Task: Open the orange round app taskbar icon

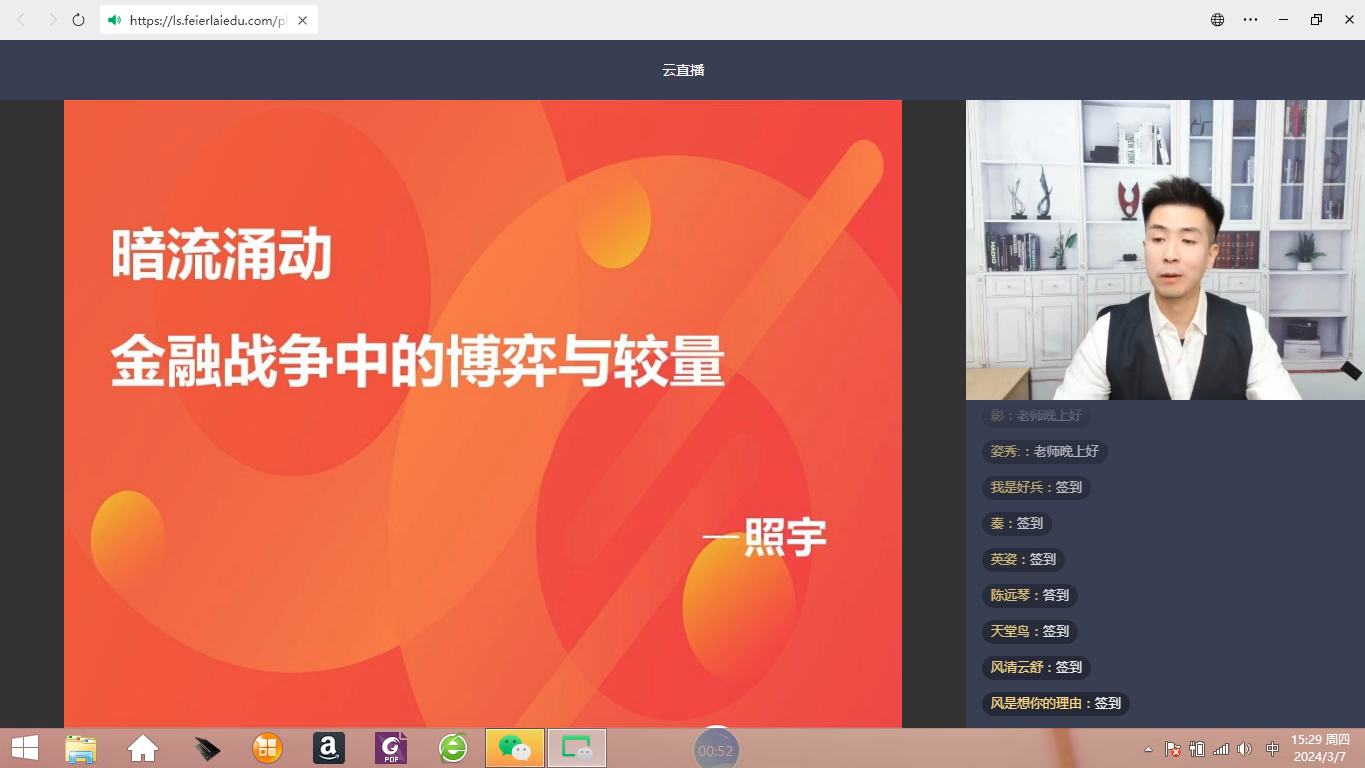Action: pos(267,748)
